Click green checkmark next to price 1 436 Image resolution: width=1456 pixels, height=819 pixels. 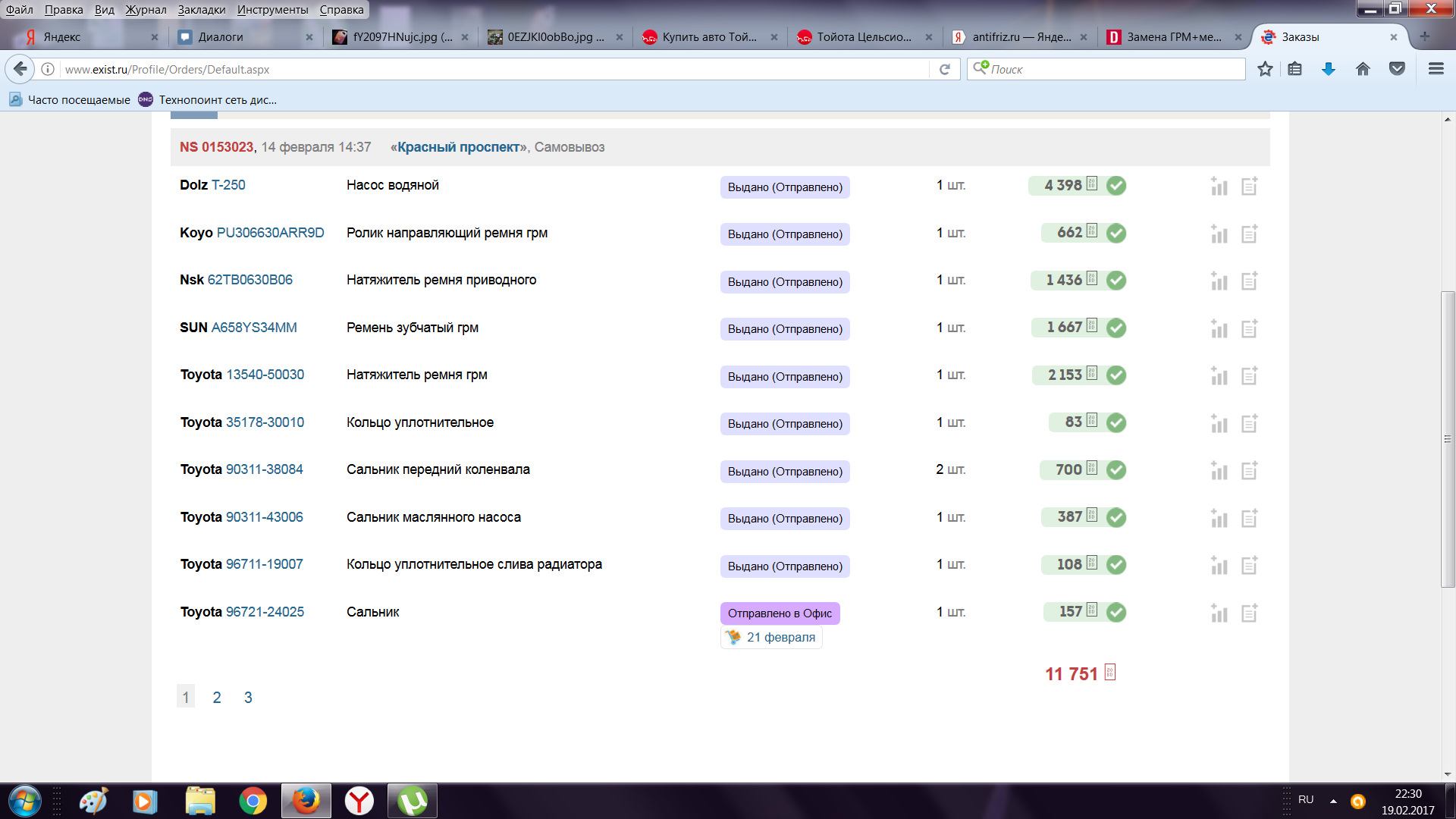click(1116, 281)
